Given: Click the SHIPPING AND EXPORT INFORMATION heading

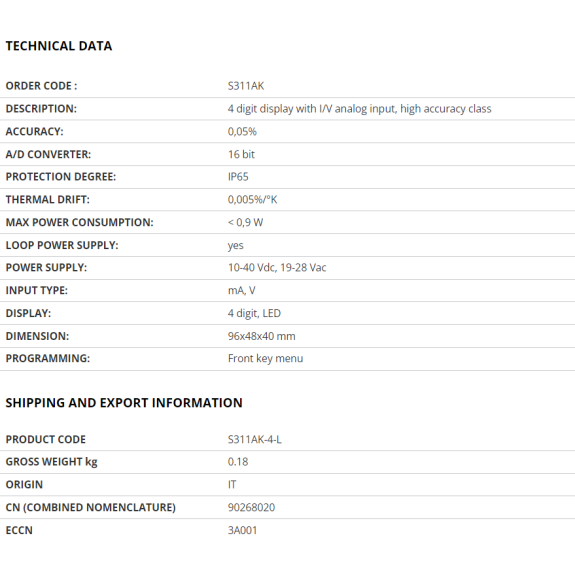Looking at the screenshot, I should pyautogui.click(x=124, y=403).
